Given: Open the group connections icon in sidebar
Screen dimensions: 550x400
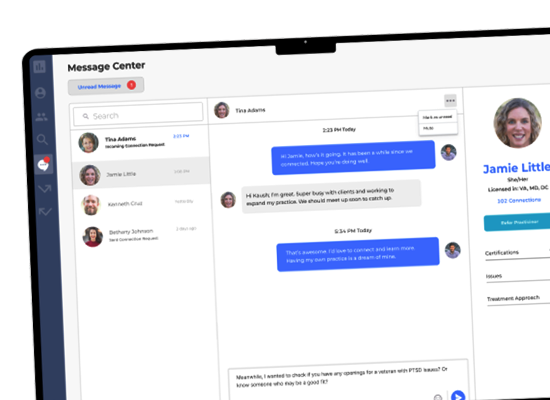Looking at the screenshot, I should click(41, 117).
